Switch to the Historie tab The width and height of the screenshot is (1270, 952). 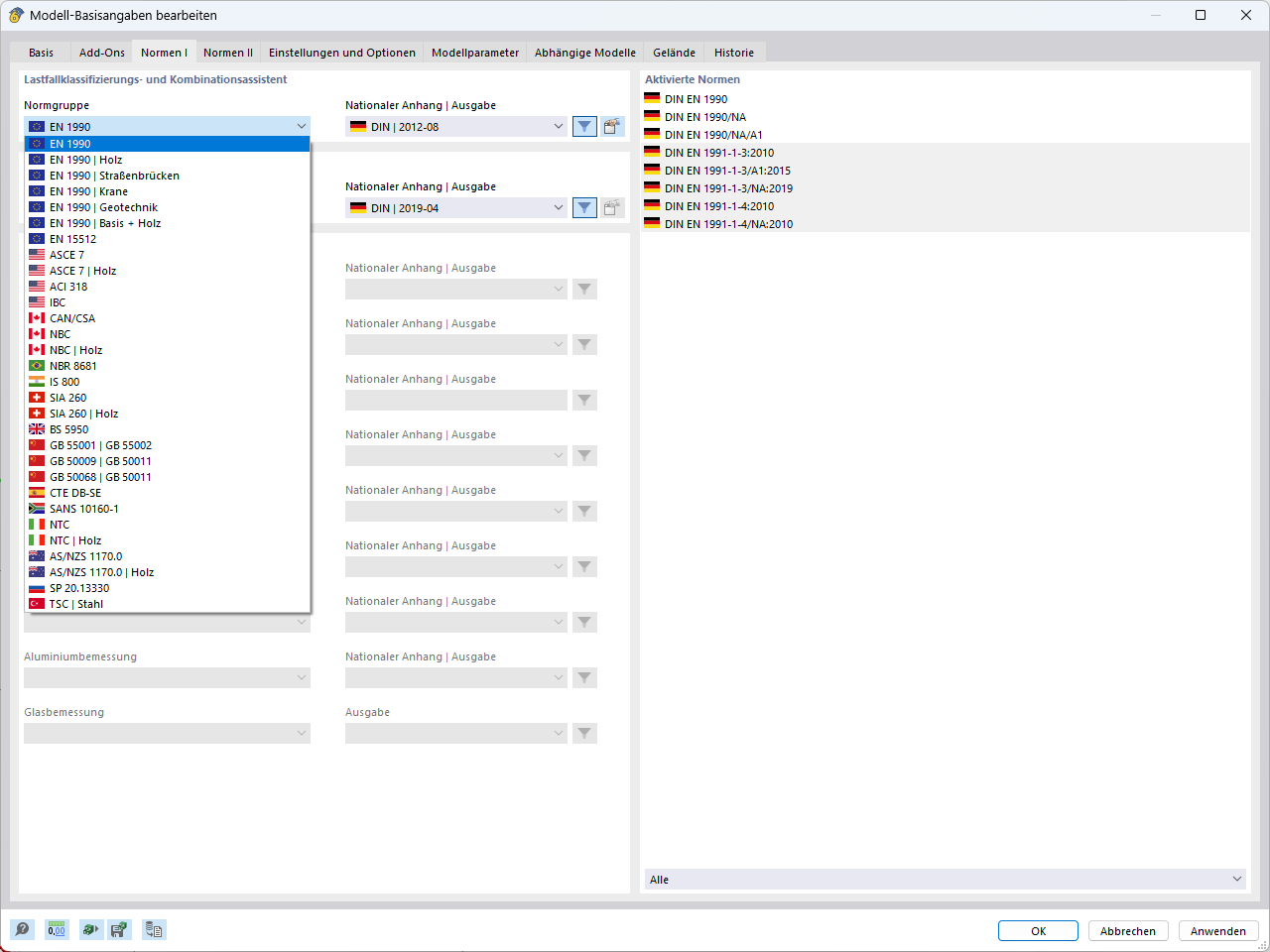[x=733, y=52]
